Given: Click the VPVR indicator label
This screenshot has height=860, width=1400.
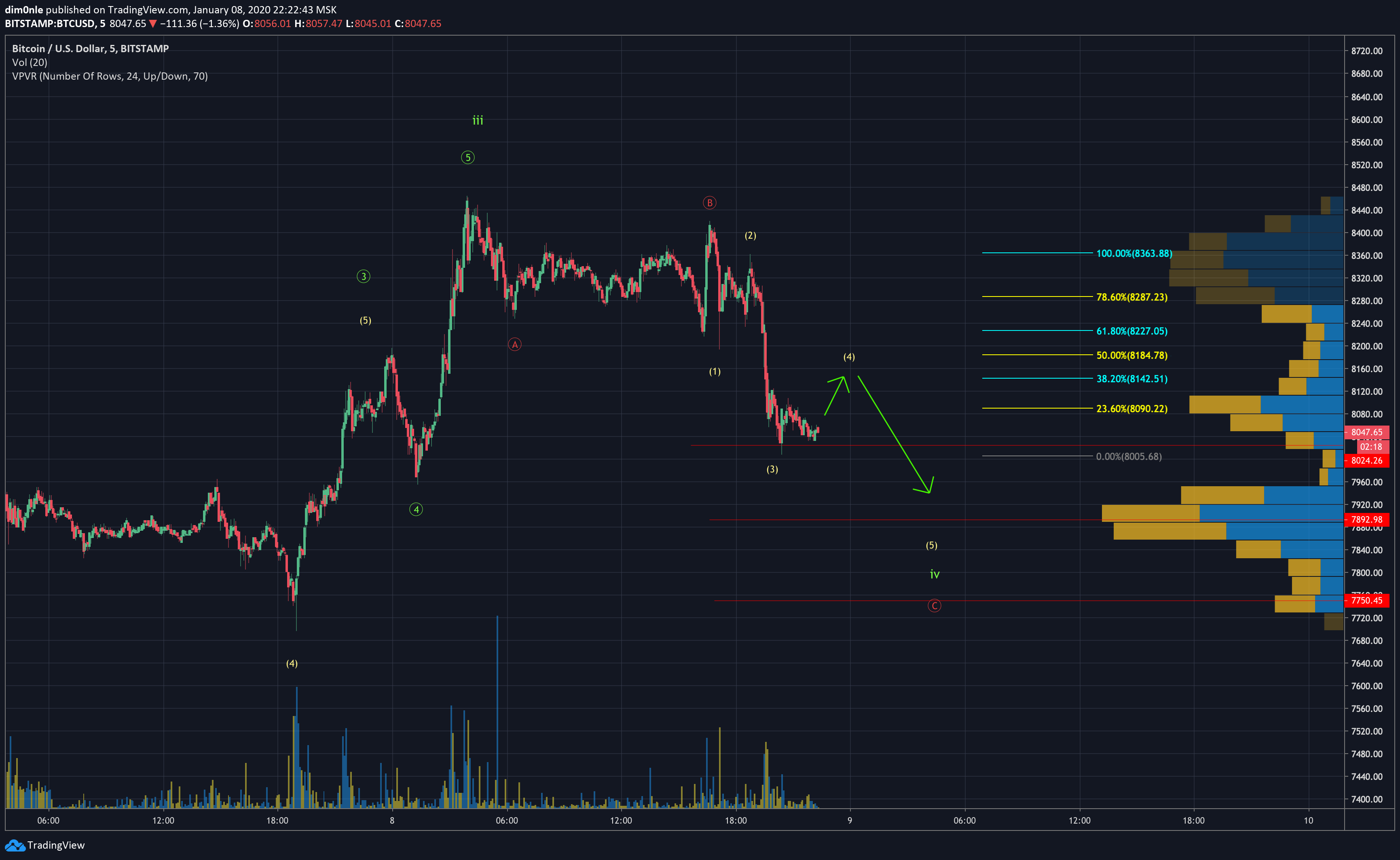Looking at the screenshot, I should 110,76.
